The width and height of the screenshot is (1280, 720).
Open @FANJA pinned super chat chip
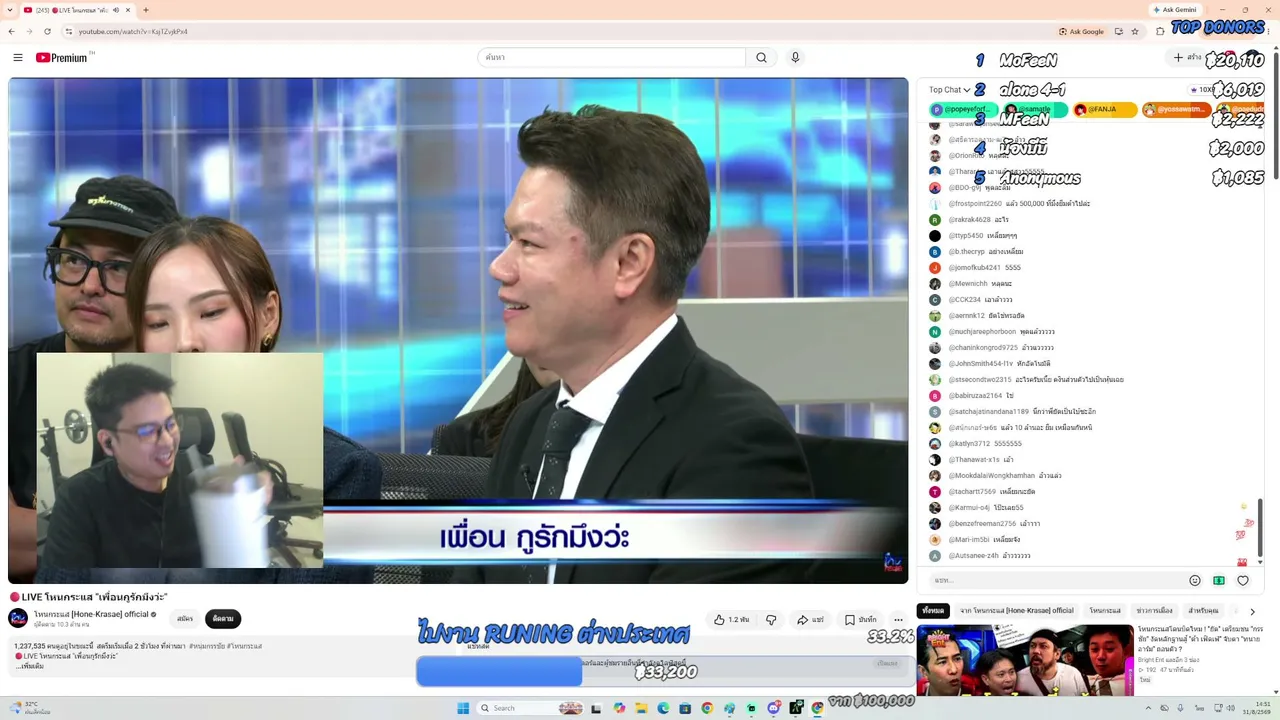tap(1105, 109)
